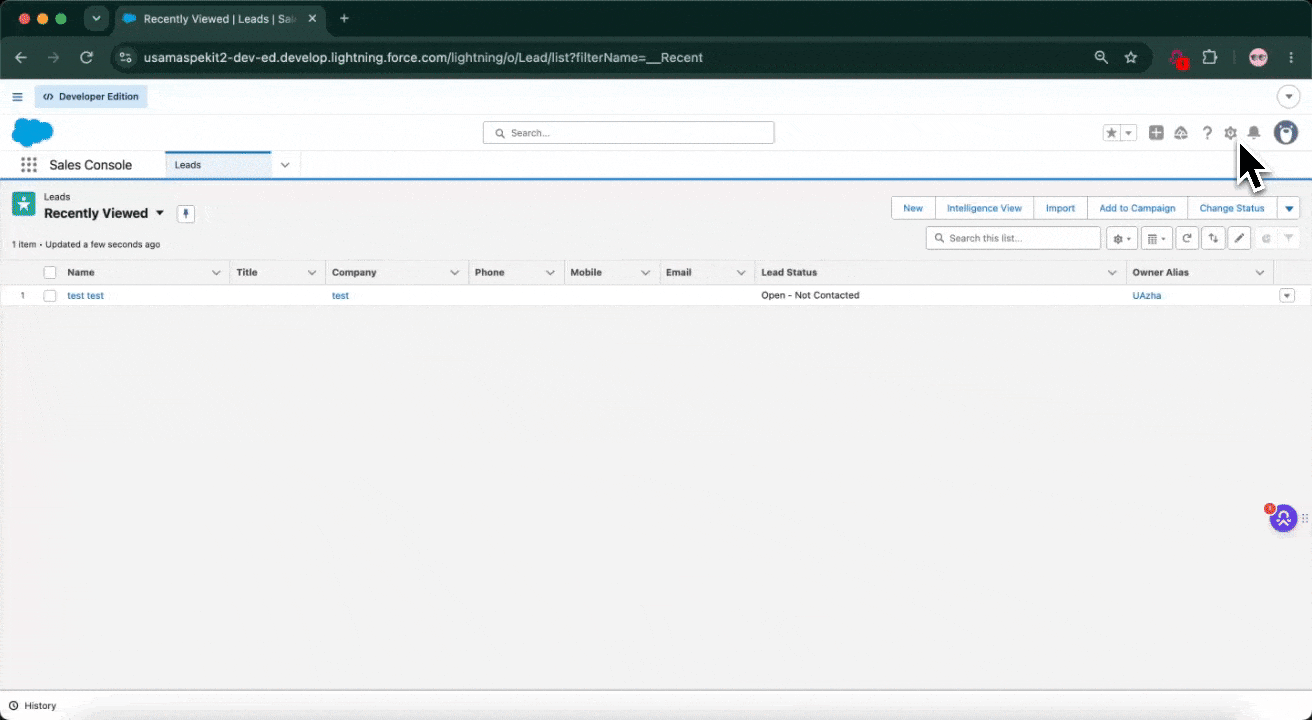Image resolution: width=1312 pixels, height=720 pixels.
Task: Open History in utility bar
Action: coord(32,705)
